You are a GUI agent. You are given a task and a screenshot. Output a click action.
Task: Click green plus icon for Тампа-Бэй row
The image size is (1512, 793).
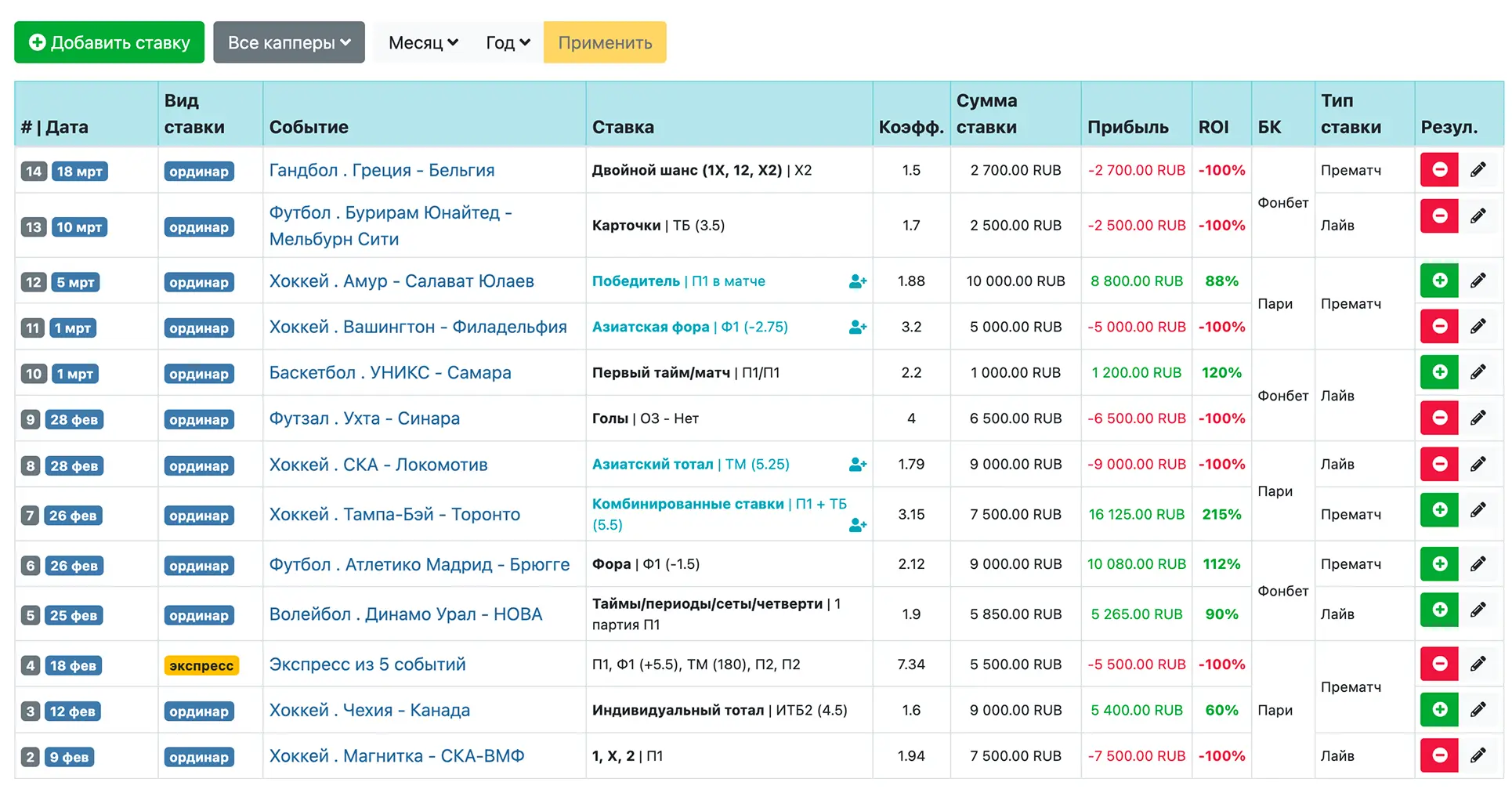[1439, 510]
